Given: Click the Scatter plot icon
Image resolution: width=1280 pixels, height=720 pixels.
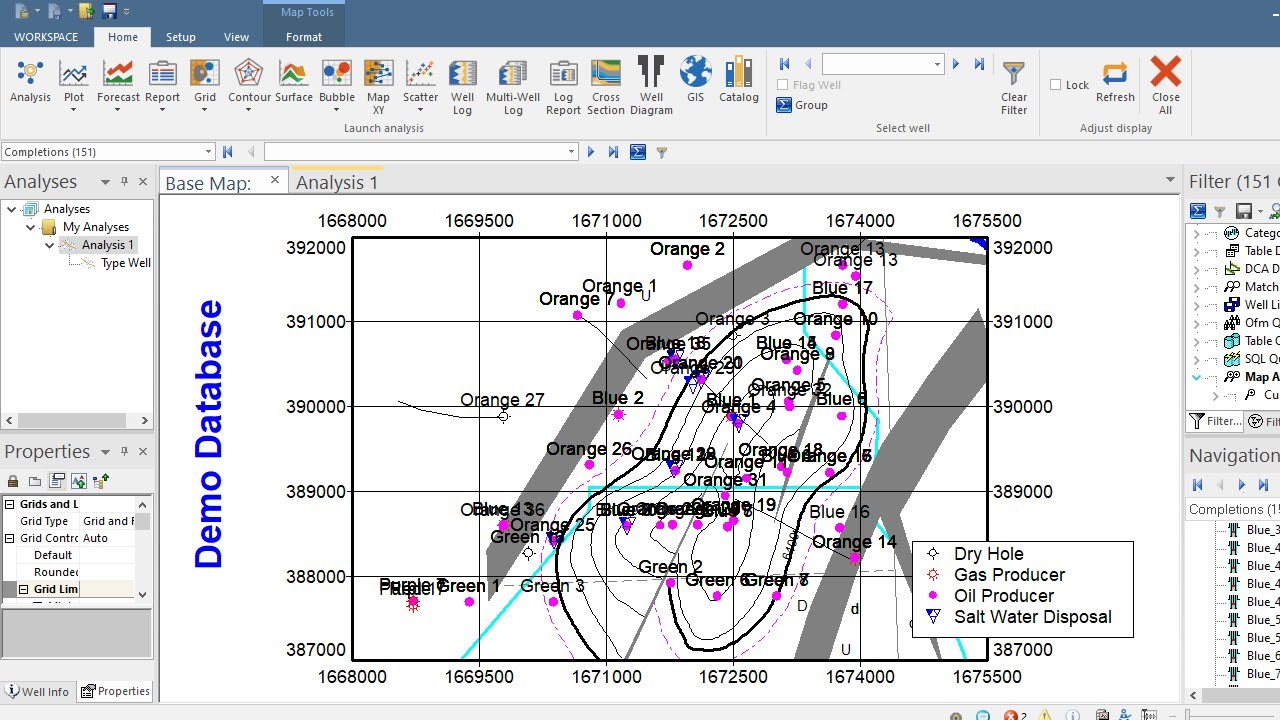Looking at the screenshot, I should coord(420,79).
